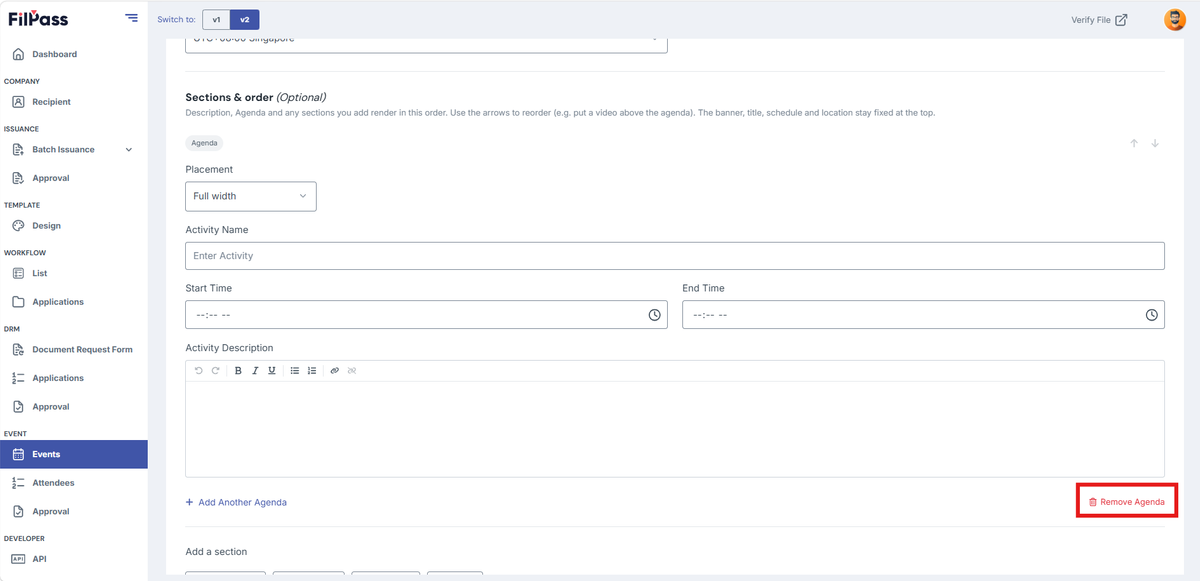
Task: Open the API page under Developer
Action: (39, 559)
